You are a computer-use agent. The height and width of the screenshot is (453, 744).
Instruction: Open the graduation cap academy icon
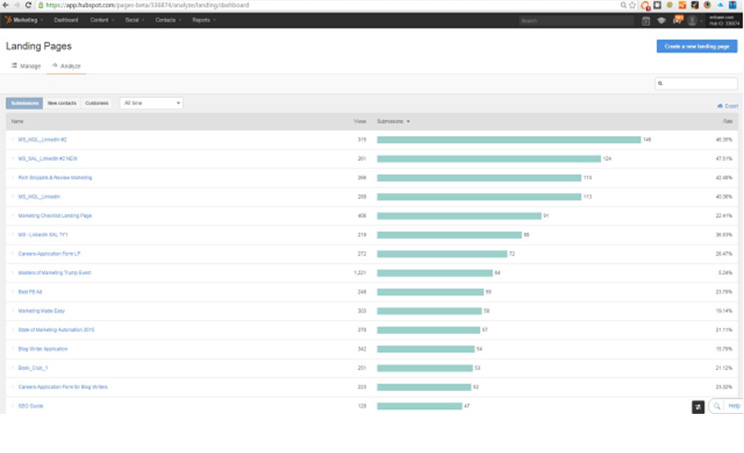coord(661,20)
